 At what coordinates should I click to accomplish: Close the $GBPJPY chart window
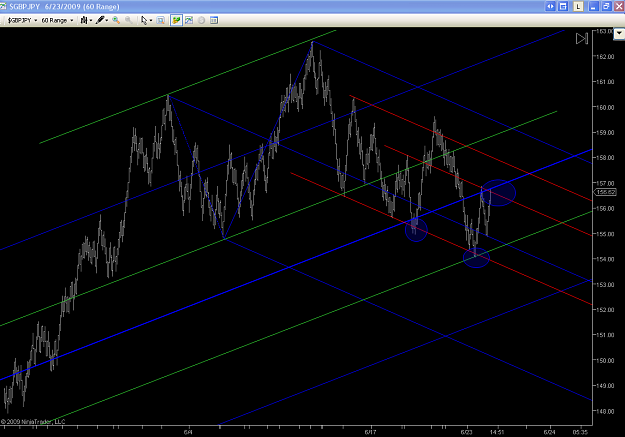coord(619,6)
